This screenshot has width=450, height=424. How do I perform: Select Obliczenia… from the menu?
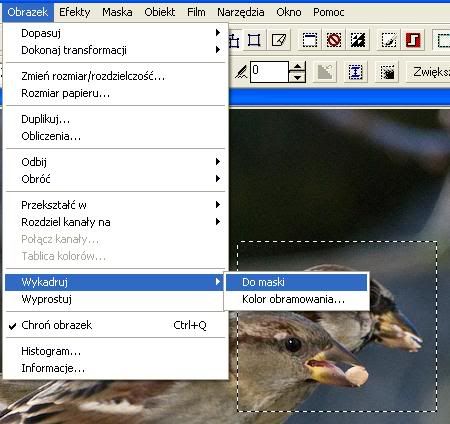click(x=115, y=136)
